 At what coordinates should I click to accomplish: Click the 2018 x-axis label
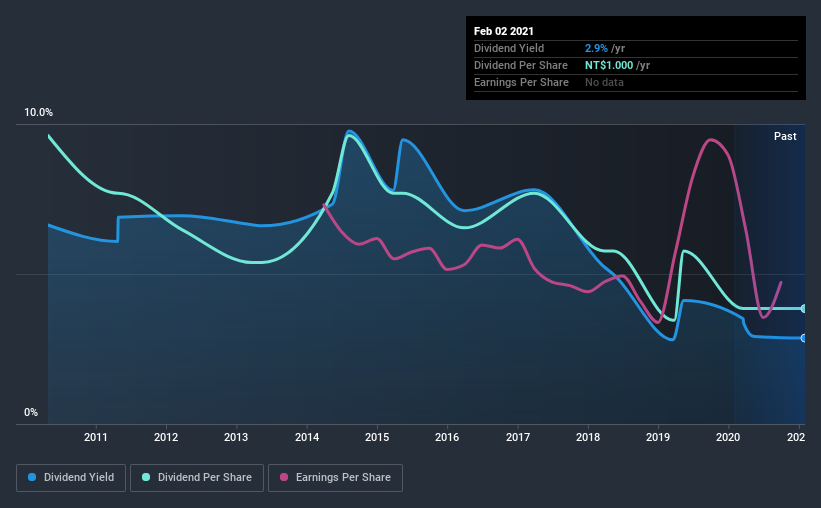pyautogui.click(x=588, y=437)
